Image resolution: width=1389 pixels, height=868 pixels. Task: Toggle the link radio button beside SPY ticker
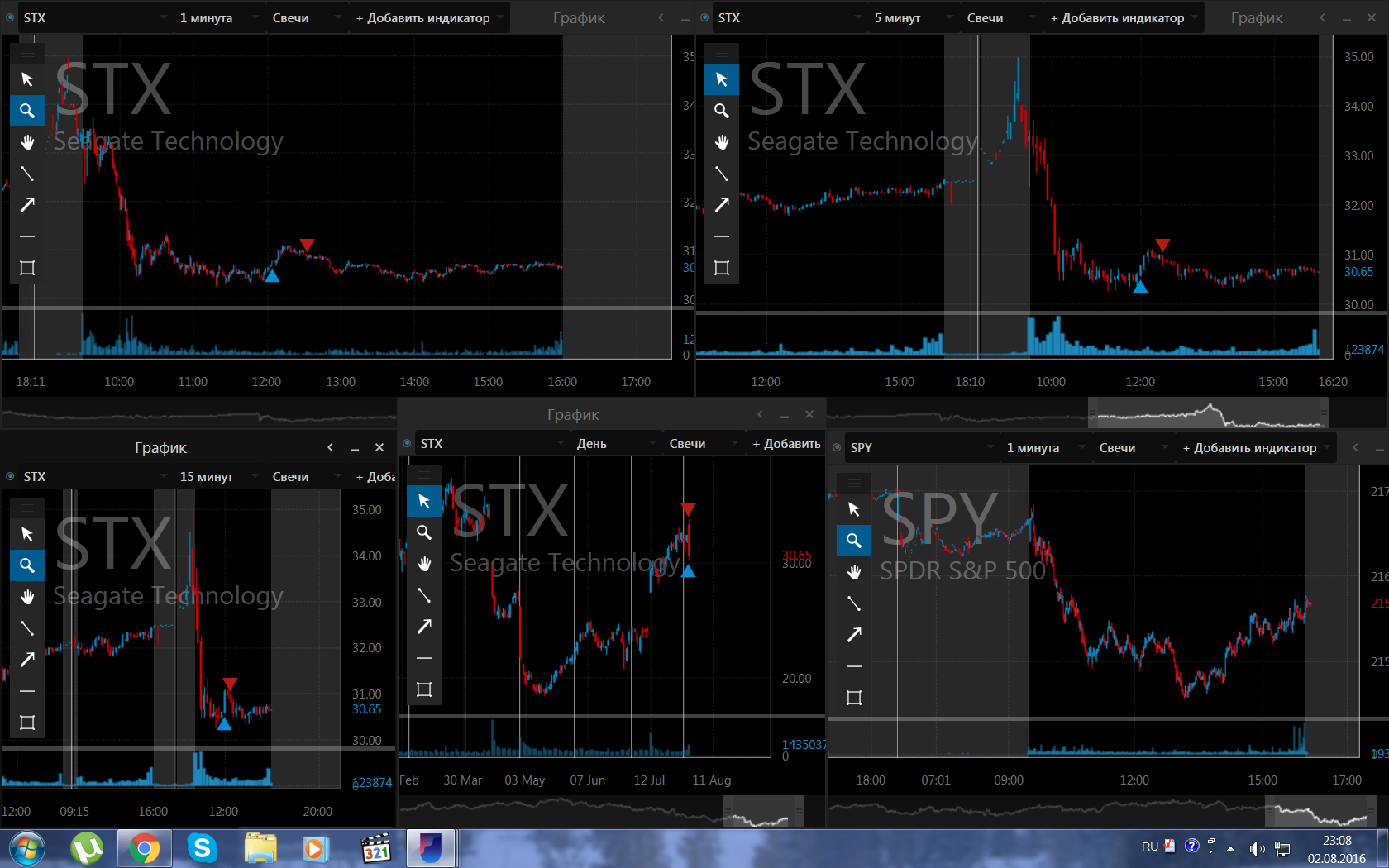837,447
